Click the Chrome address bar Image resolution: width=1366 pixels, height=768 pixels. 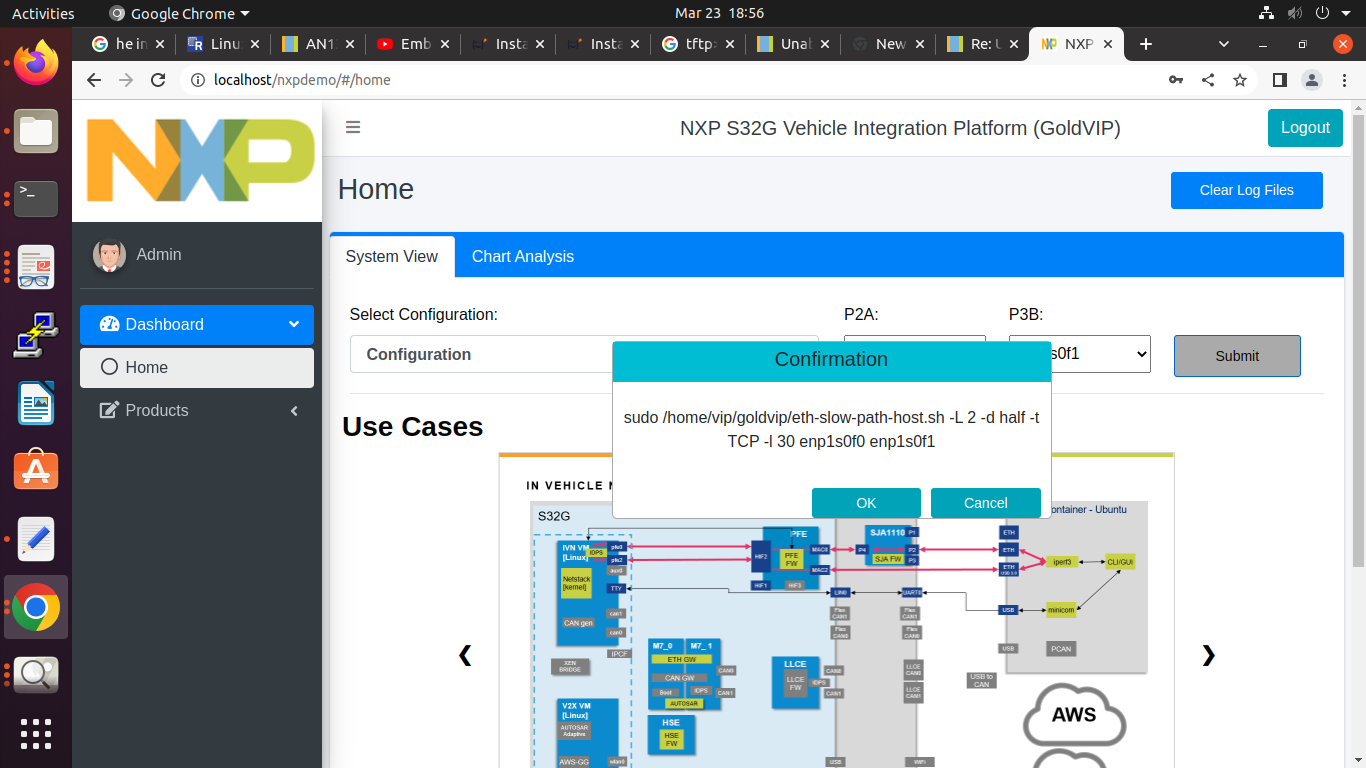click(670, 80)
